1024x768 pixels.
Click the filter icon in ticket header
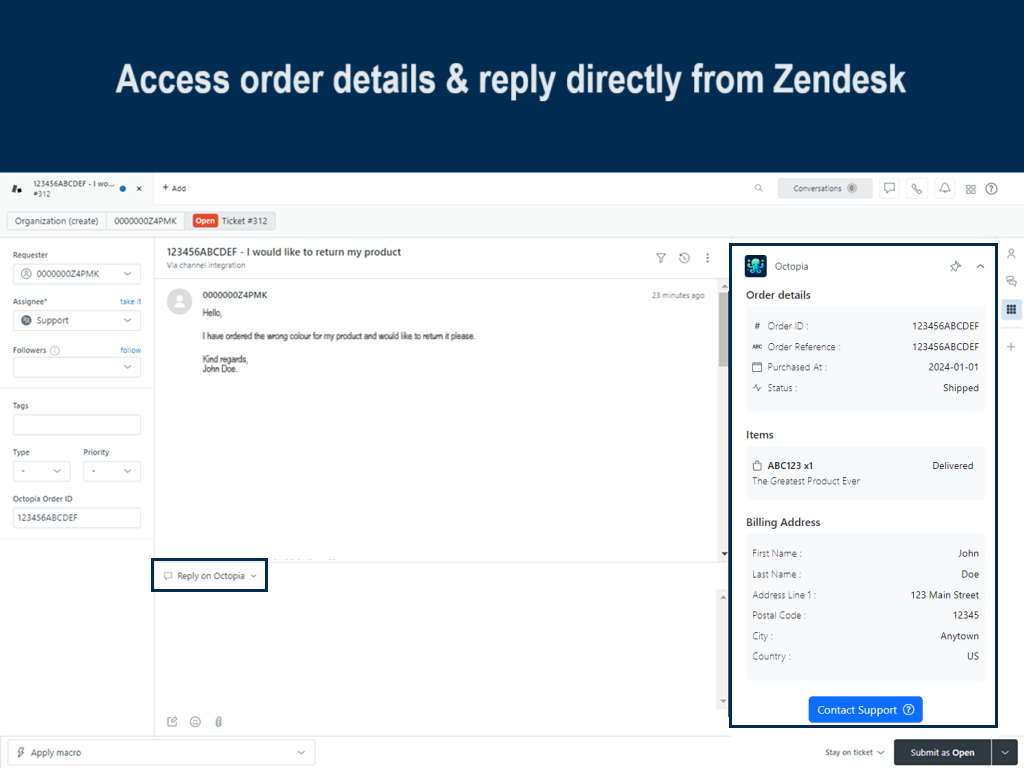coord(660,258)
